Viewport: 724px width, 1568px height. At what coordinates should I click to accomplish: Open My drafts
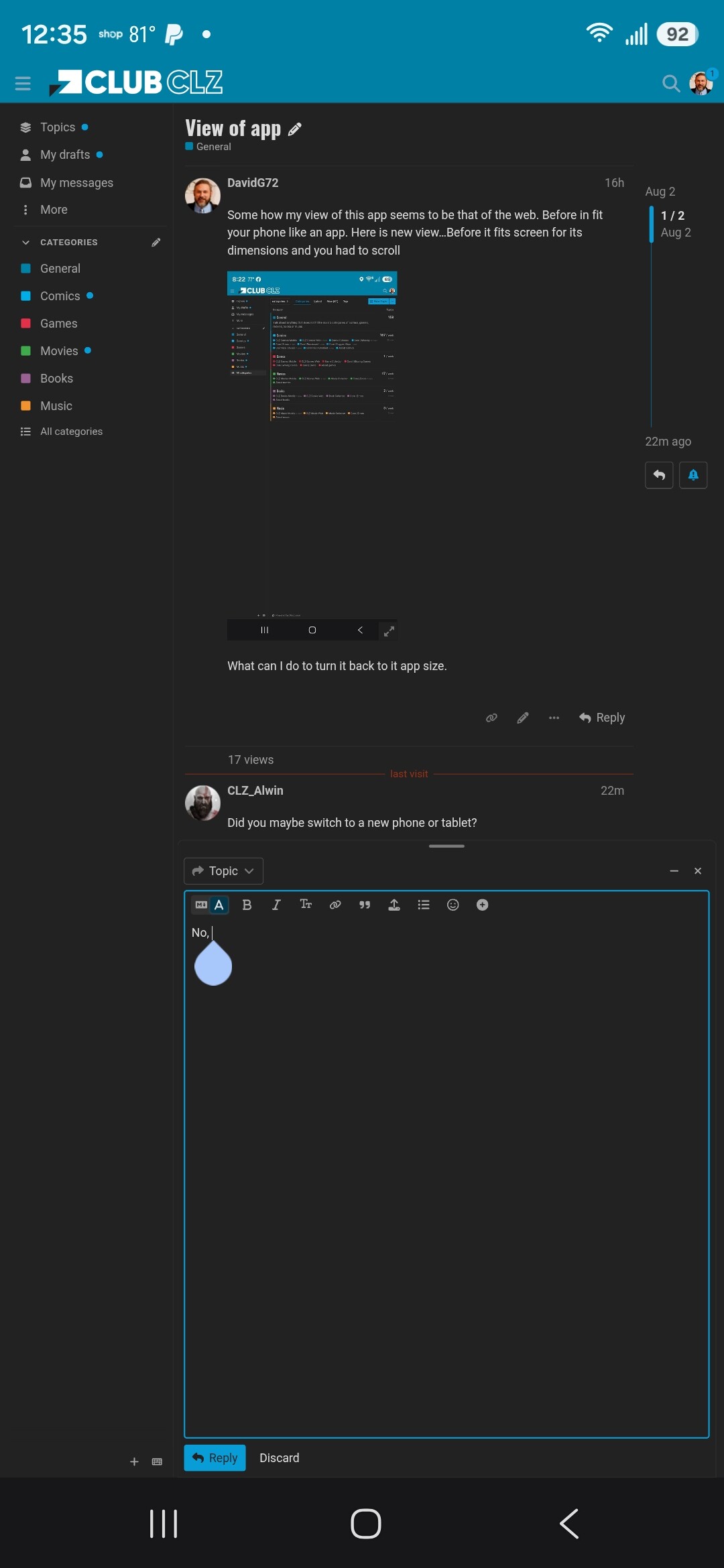tap(65, 155)
